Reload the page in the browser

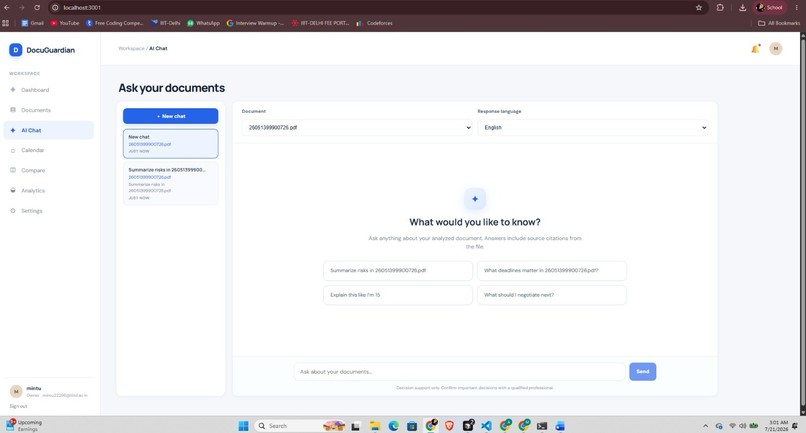coord(37,8)
